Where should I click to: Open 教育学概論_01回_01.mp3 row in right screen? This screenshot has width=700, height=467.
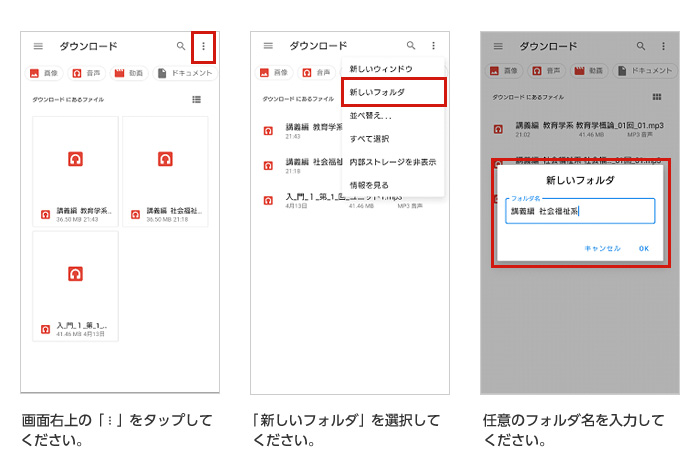pos(579,129)
